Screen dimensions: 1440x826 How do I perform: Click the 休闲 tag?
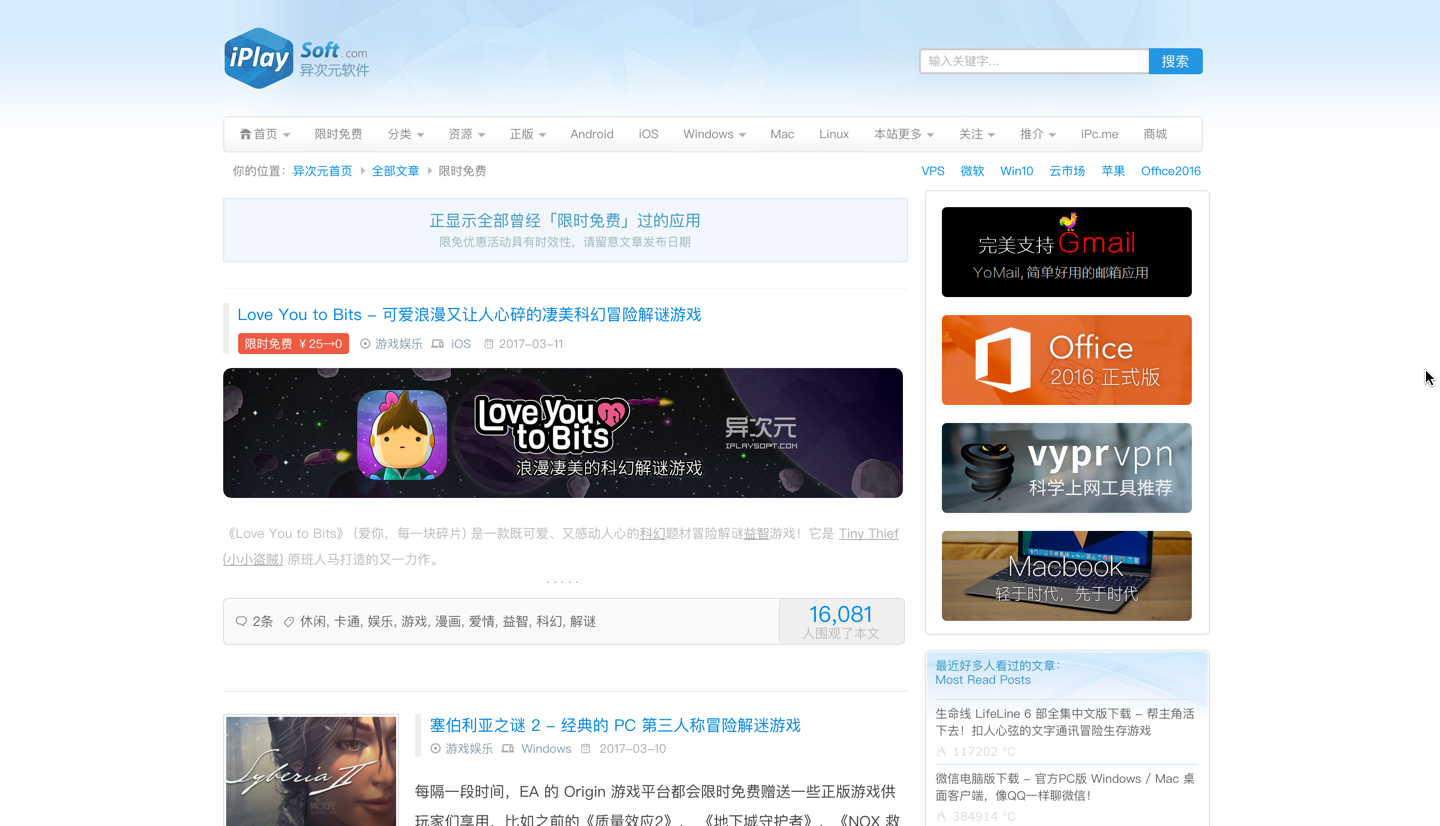313,621
